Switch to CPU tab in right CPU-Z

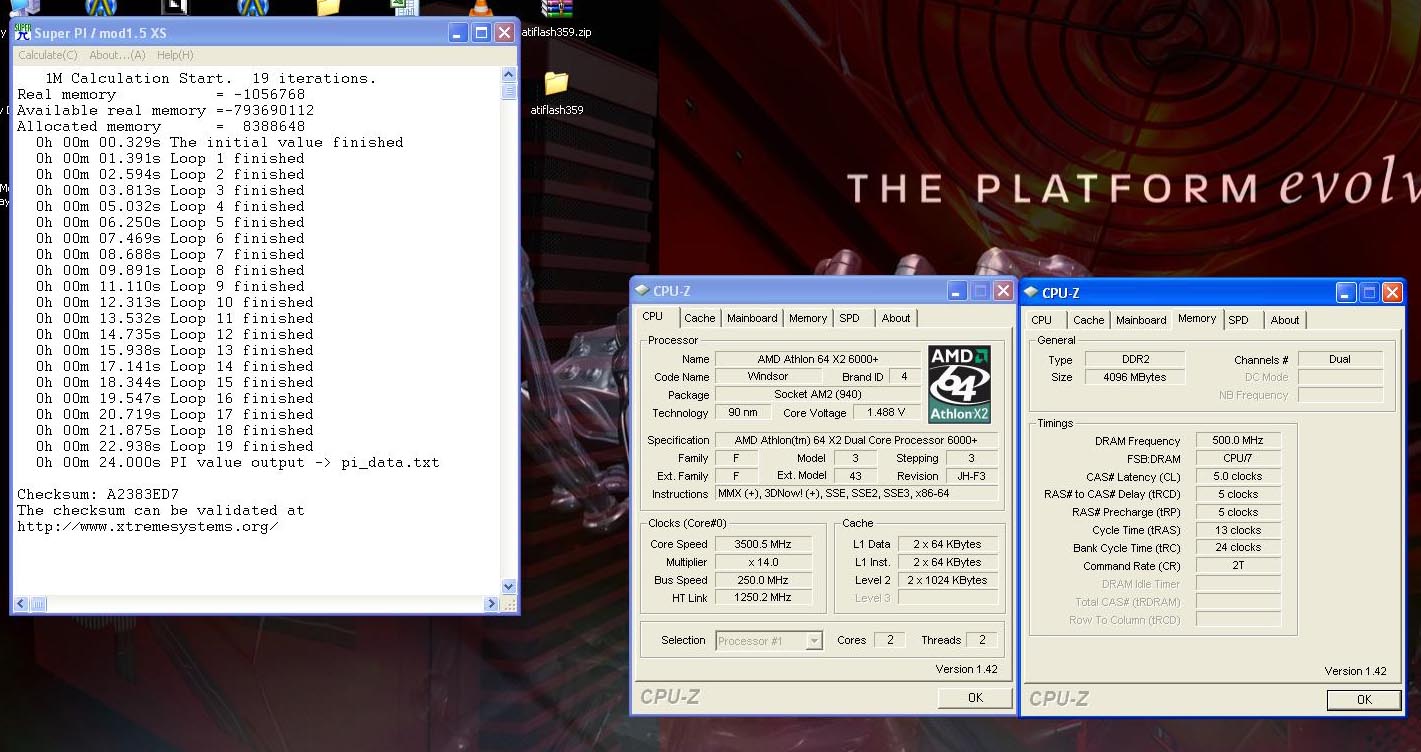[1041, 320]
